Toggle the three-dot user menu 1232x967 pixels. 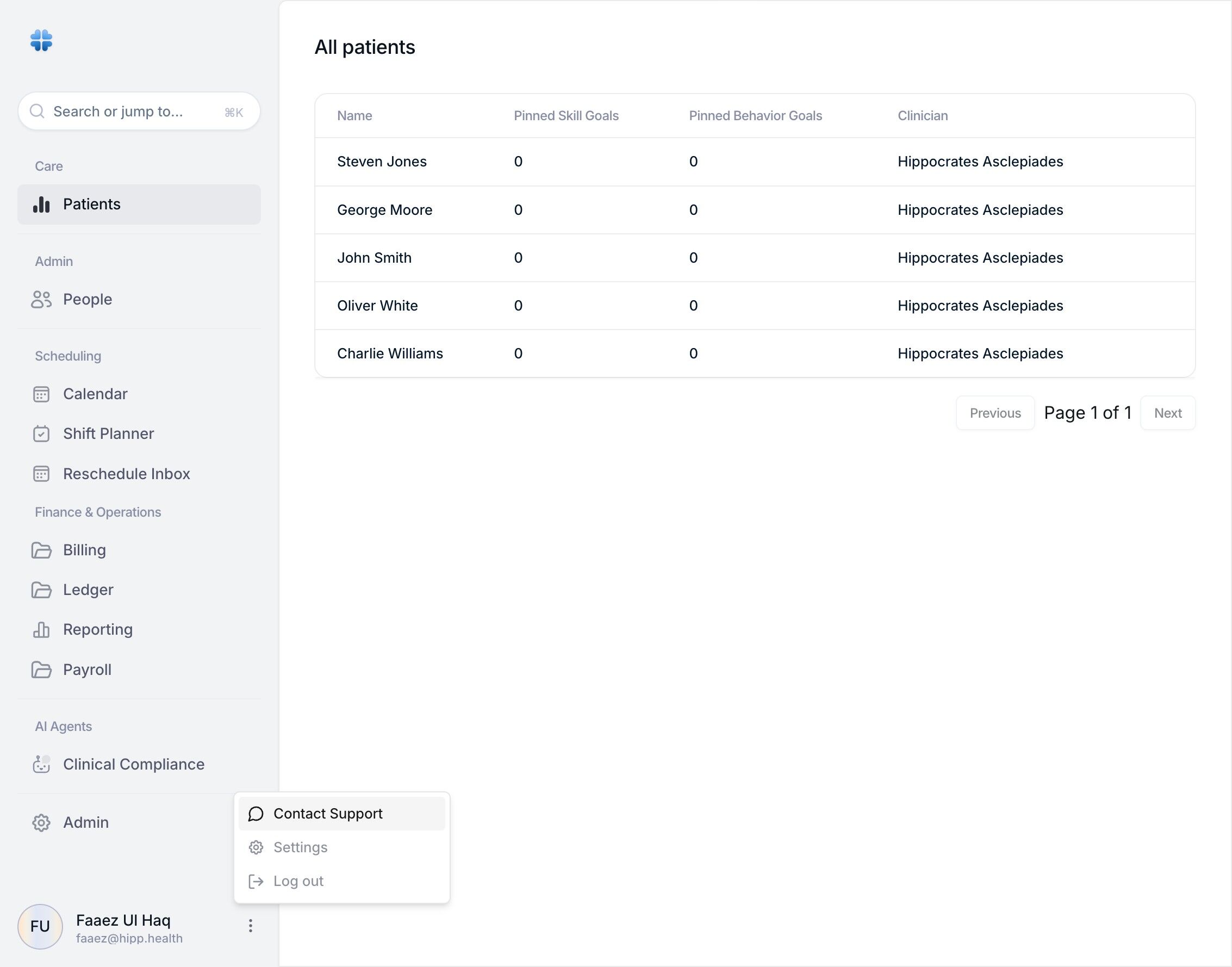click(x=250, y=926)
